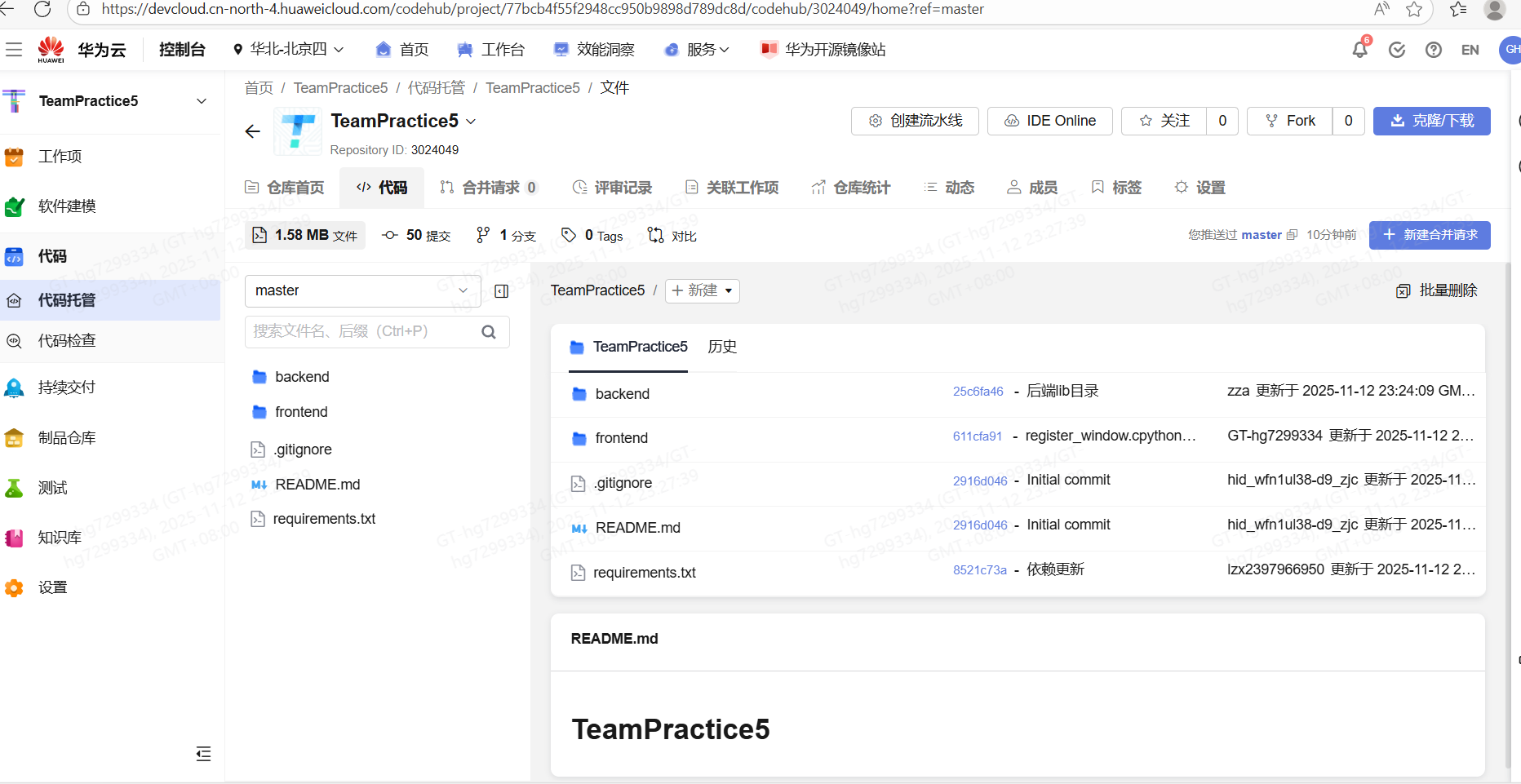The width and height of the screenshot is (1521, 784).
Task: Select 持续交付 in the left sidebar
Action: click(66, 388)
